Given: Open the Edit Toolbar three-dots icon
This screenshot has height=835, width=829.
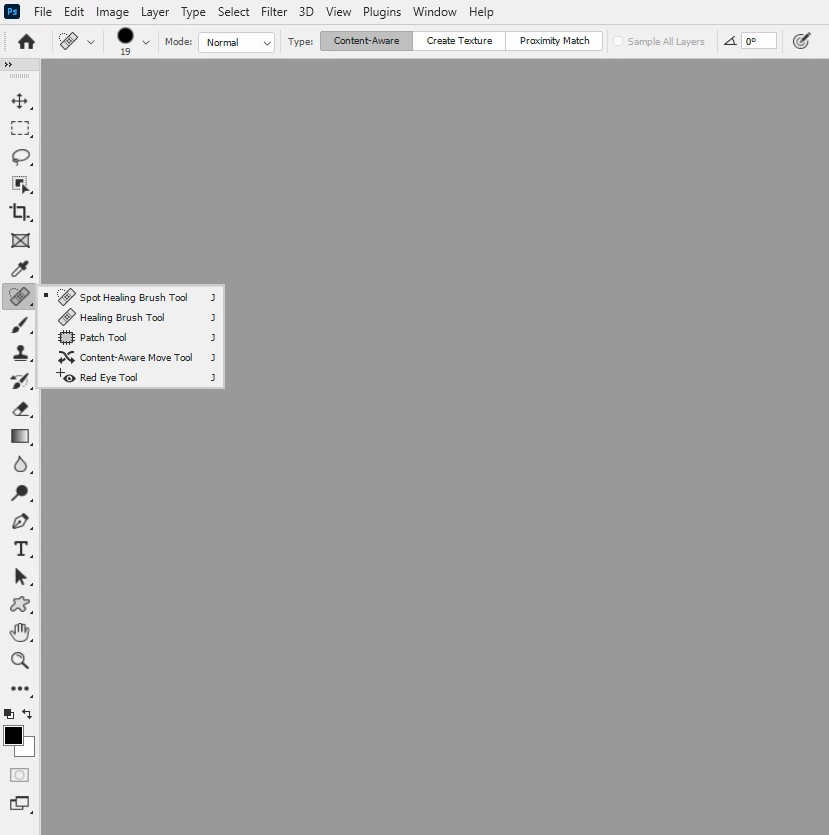Looking at the screenshot, I should click(20, 688).
